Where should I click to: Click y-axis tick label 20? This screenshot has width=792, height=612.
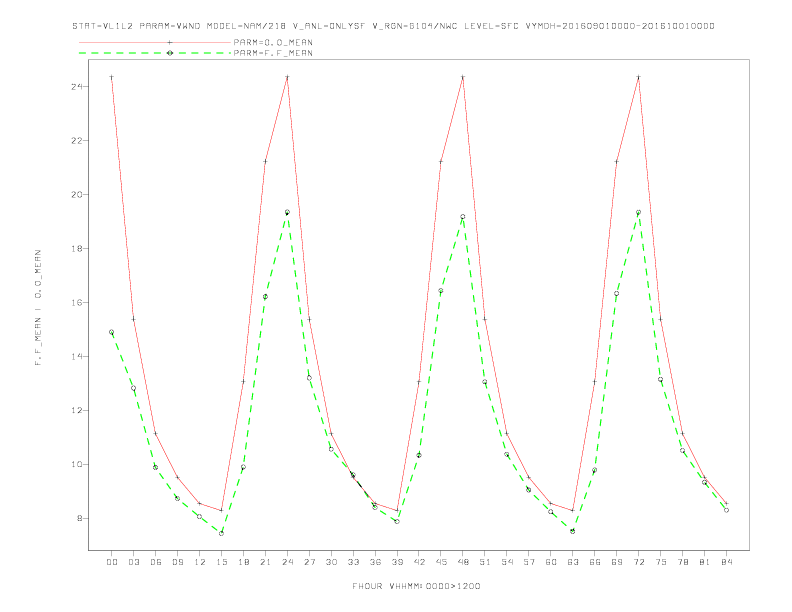pyautogui.click(x=77, y=194)
